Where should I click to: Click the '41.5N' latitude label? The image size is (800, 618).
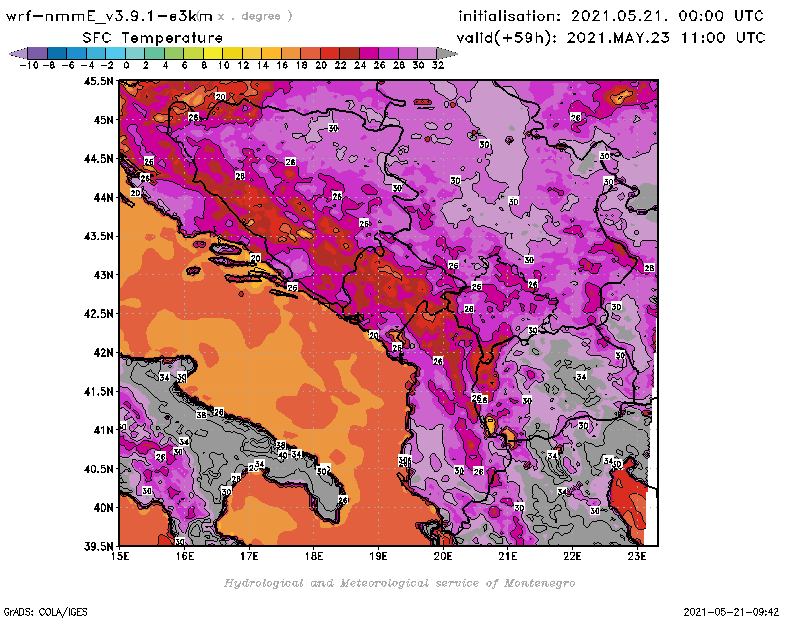click(98, 391)
